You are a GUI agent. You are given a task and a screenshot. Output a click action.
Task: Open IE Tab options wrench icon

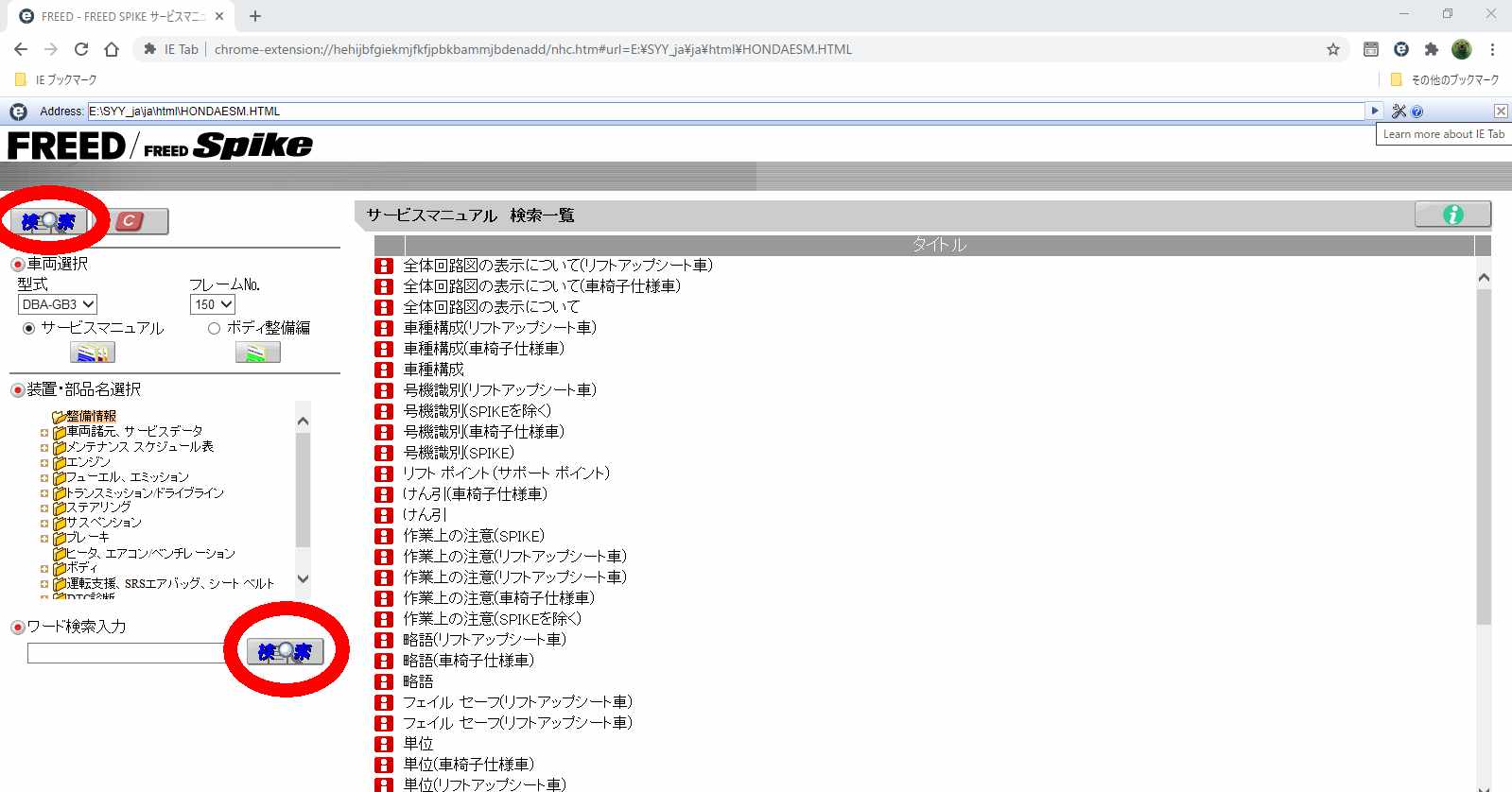(1399, 112)
